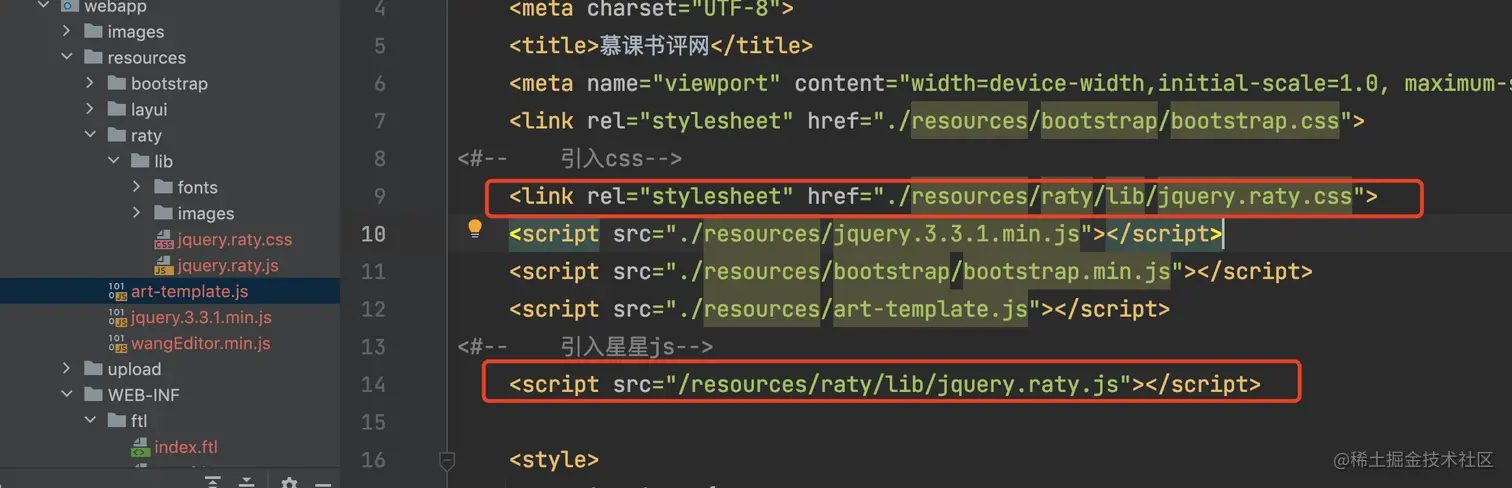Viewport: 1512px width, 488px height.
Task: Click the folder icon of raty
Action: (116, 136)
